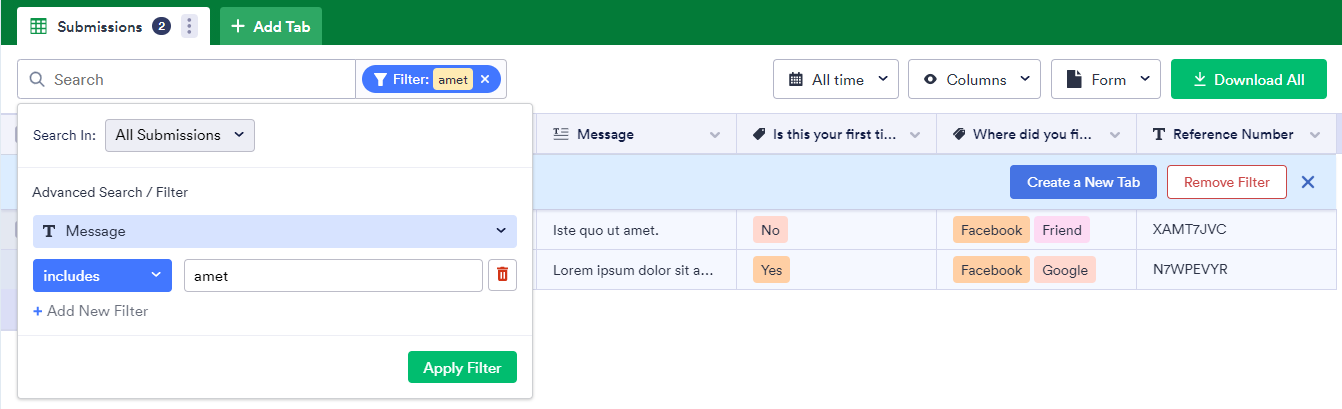Click the Download All button

1248,79
